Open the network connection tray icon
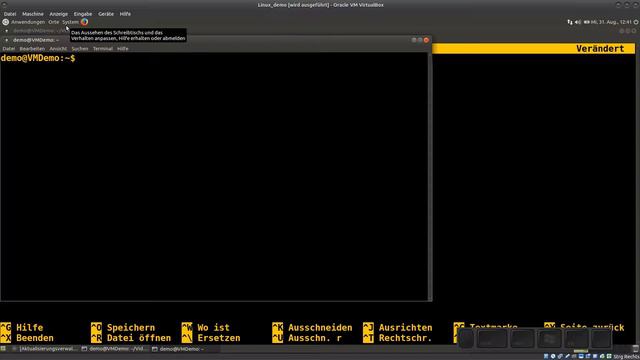This screenshot has height=360, width=640. (x=570, y=22)
